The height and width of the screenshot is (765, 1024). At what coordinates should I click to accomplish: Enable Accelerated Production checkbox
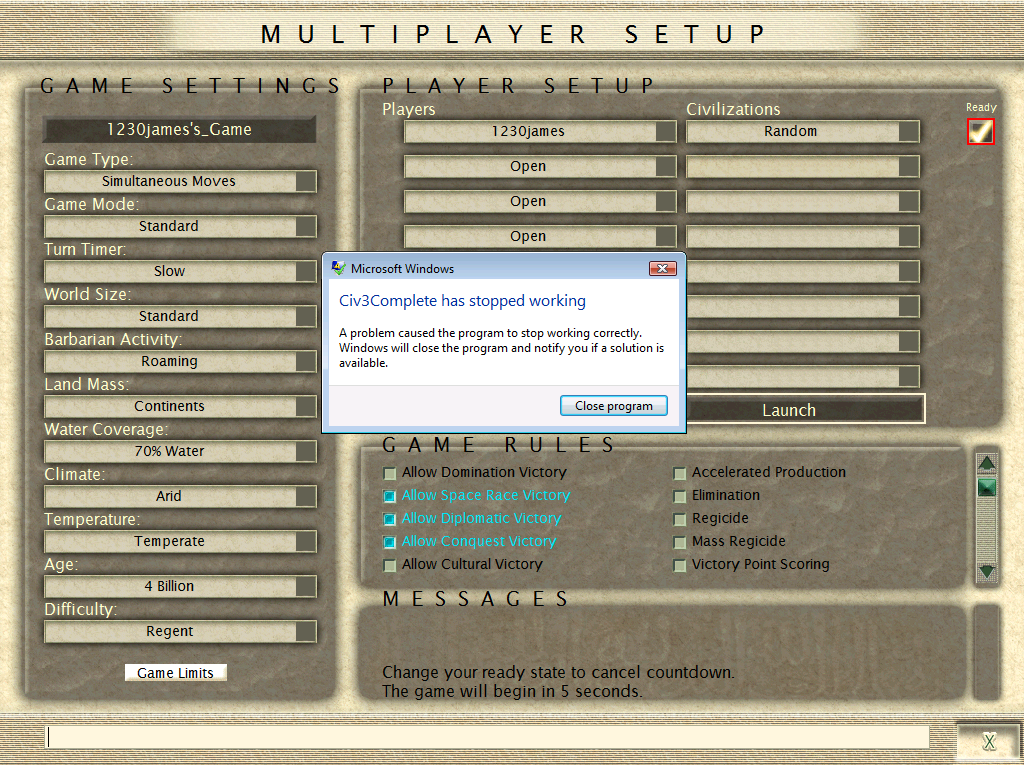[680, 473]
